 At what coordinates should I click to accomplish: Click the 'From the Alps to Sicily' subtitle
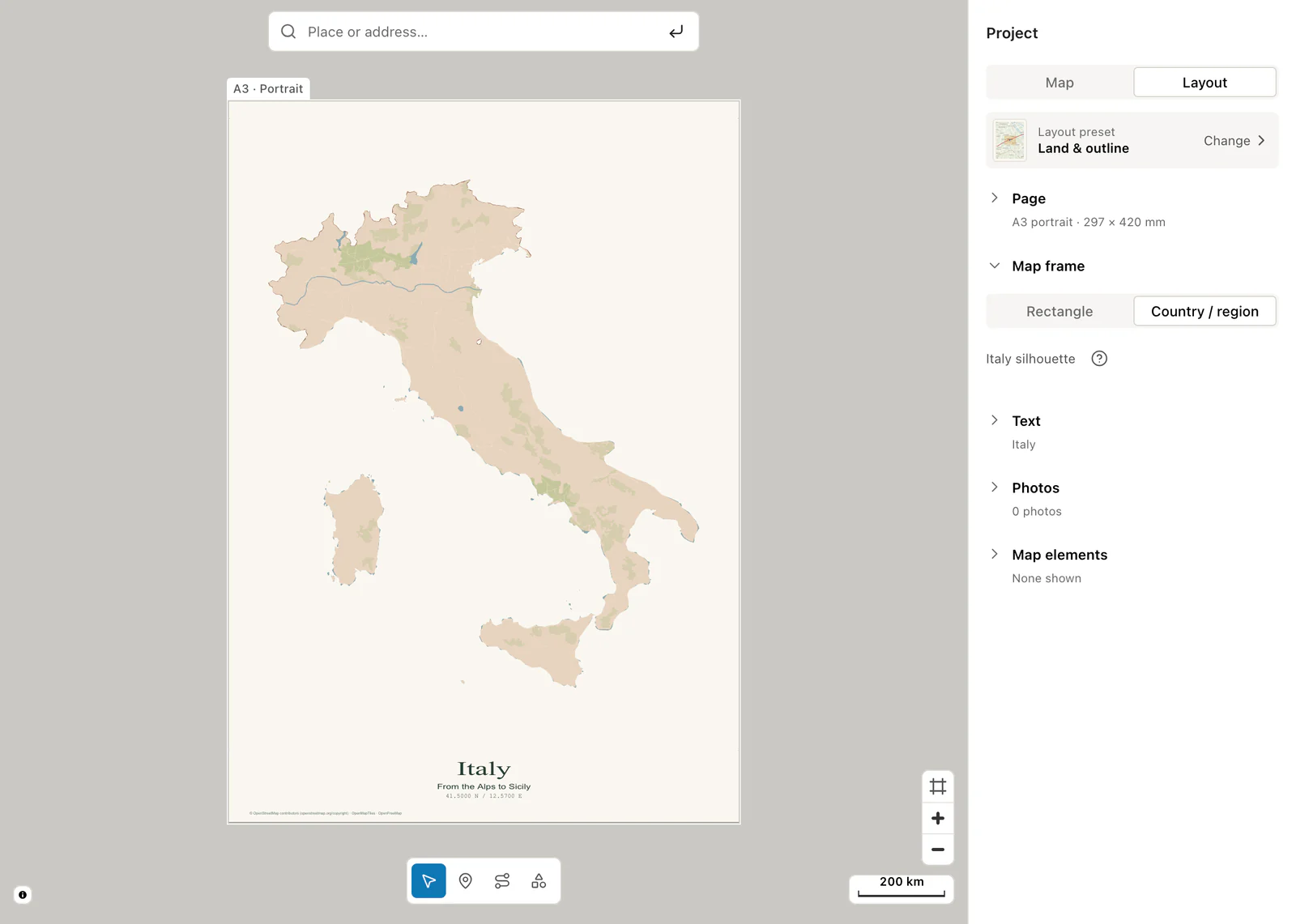[484, 786]
